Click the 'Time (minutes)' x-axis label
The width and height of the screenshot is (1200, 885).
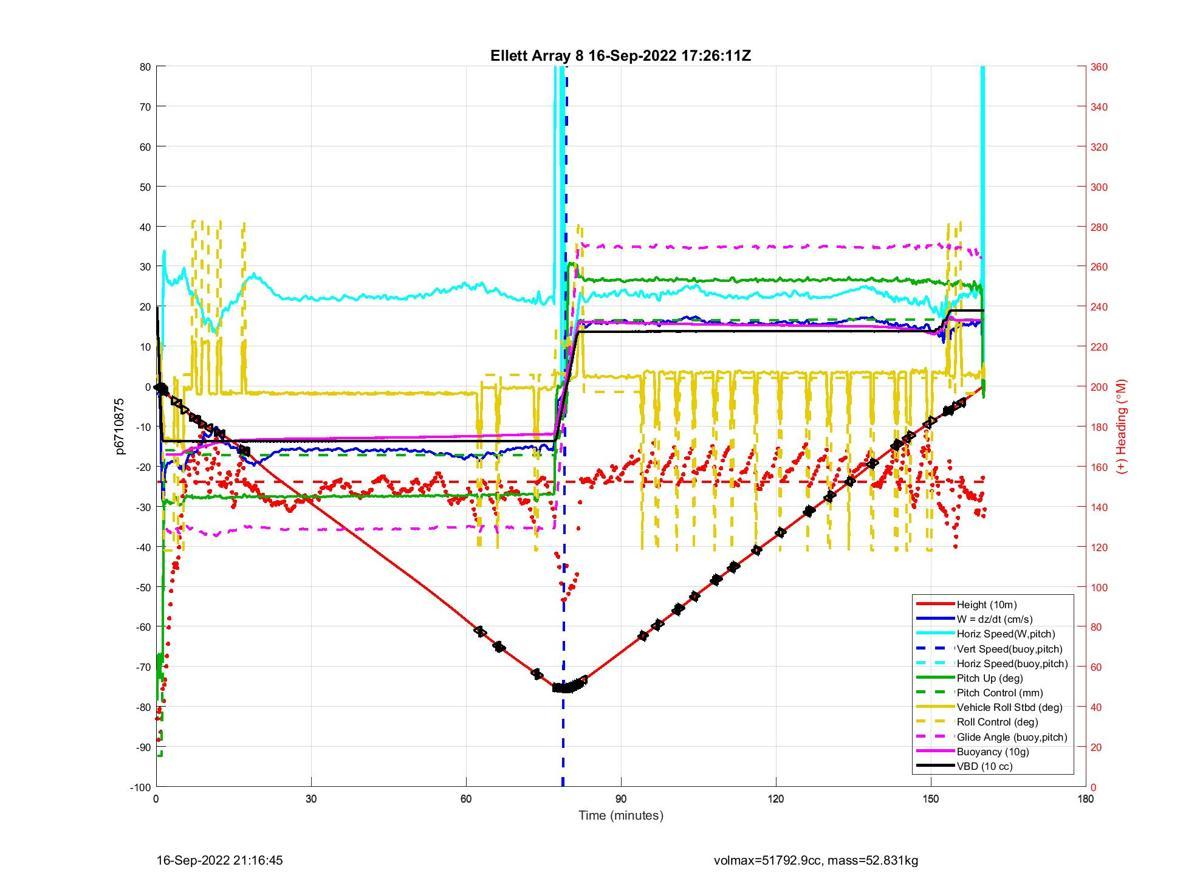[620, 815]
